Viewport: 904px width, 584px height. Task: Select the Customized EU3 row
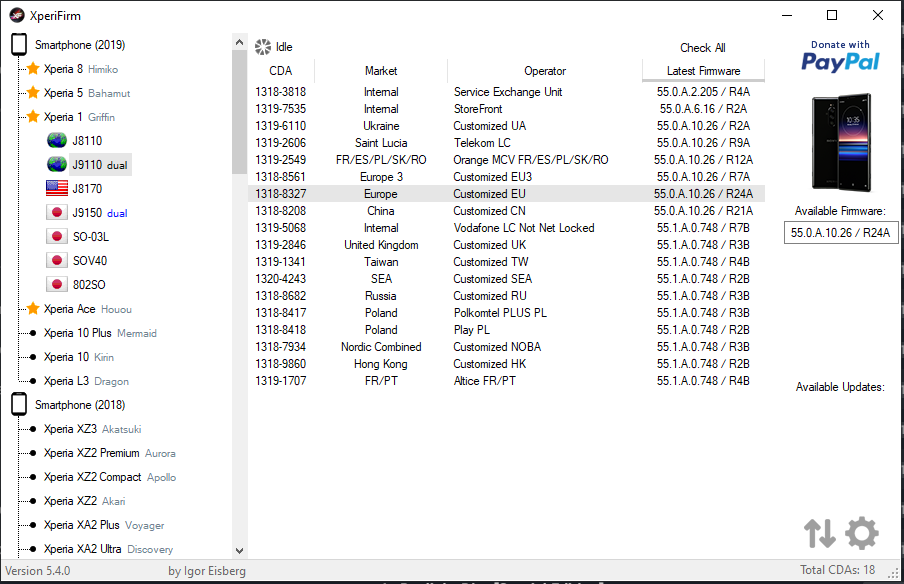click(x=507, y=176)
